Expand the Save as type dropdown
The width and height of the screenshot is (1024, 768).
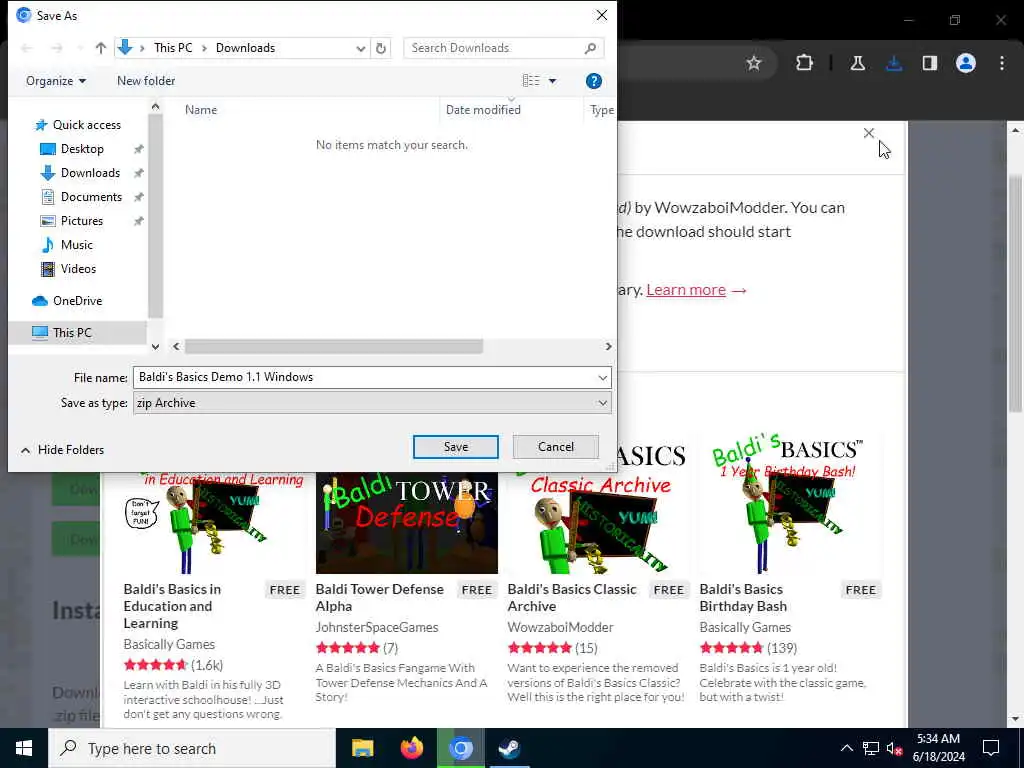pyautogui.click(x=602, y=403)
